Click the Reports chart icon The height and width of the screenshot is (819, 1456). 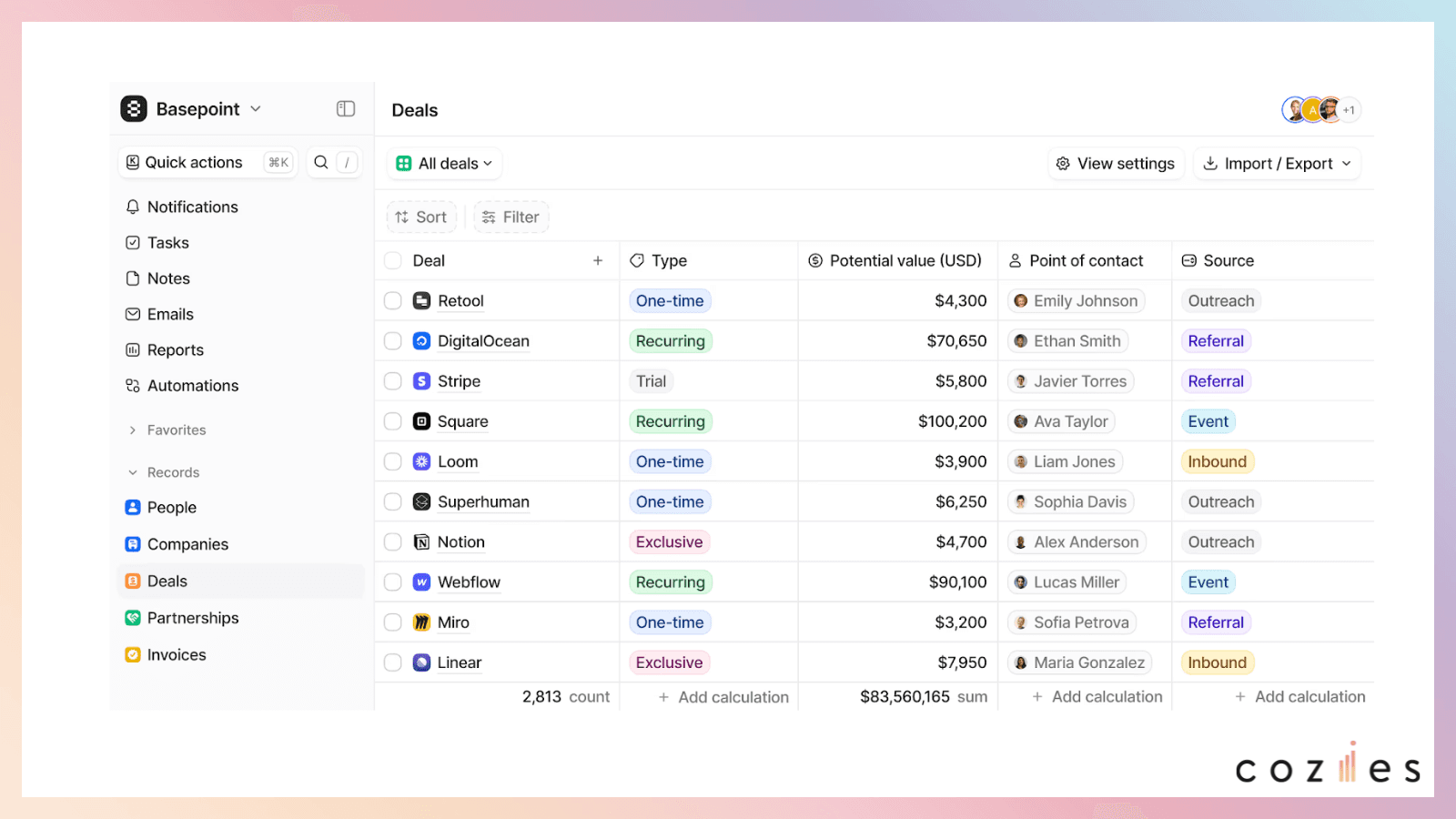(x=133, y=350)
